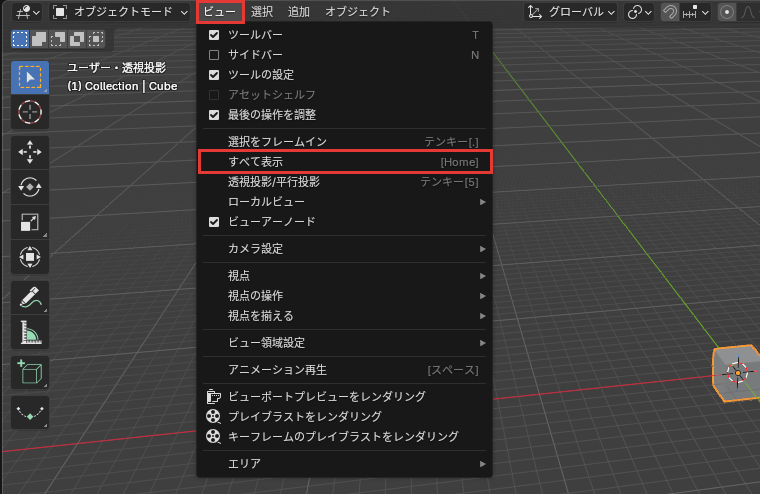Image resolution: width=760 pixels, height=494 pixels.
Task: Set selection mode to new selection
Action: 20,39
